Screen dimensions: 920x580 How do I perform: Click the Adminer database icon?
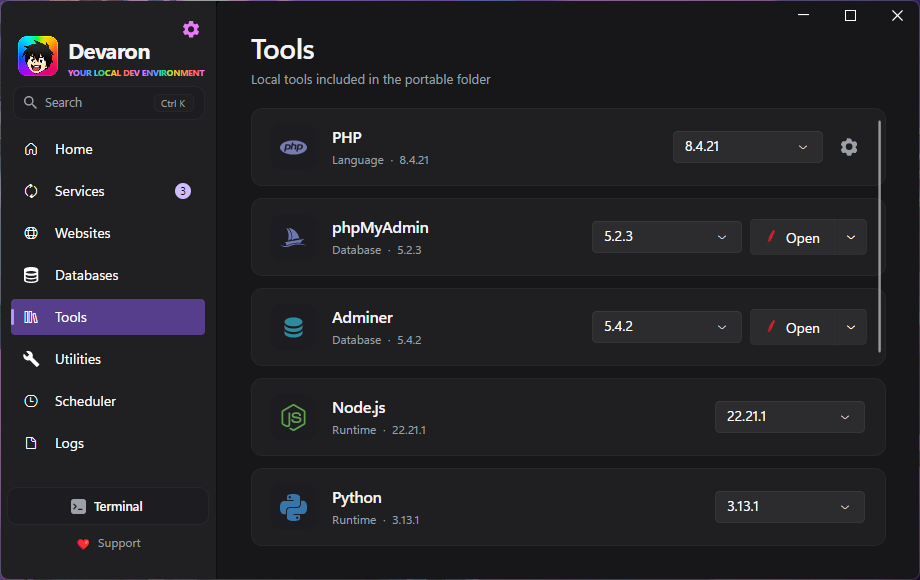coord(293,327)
